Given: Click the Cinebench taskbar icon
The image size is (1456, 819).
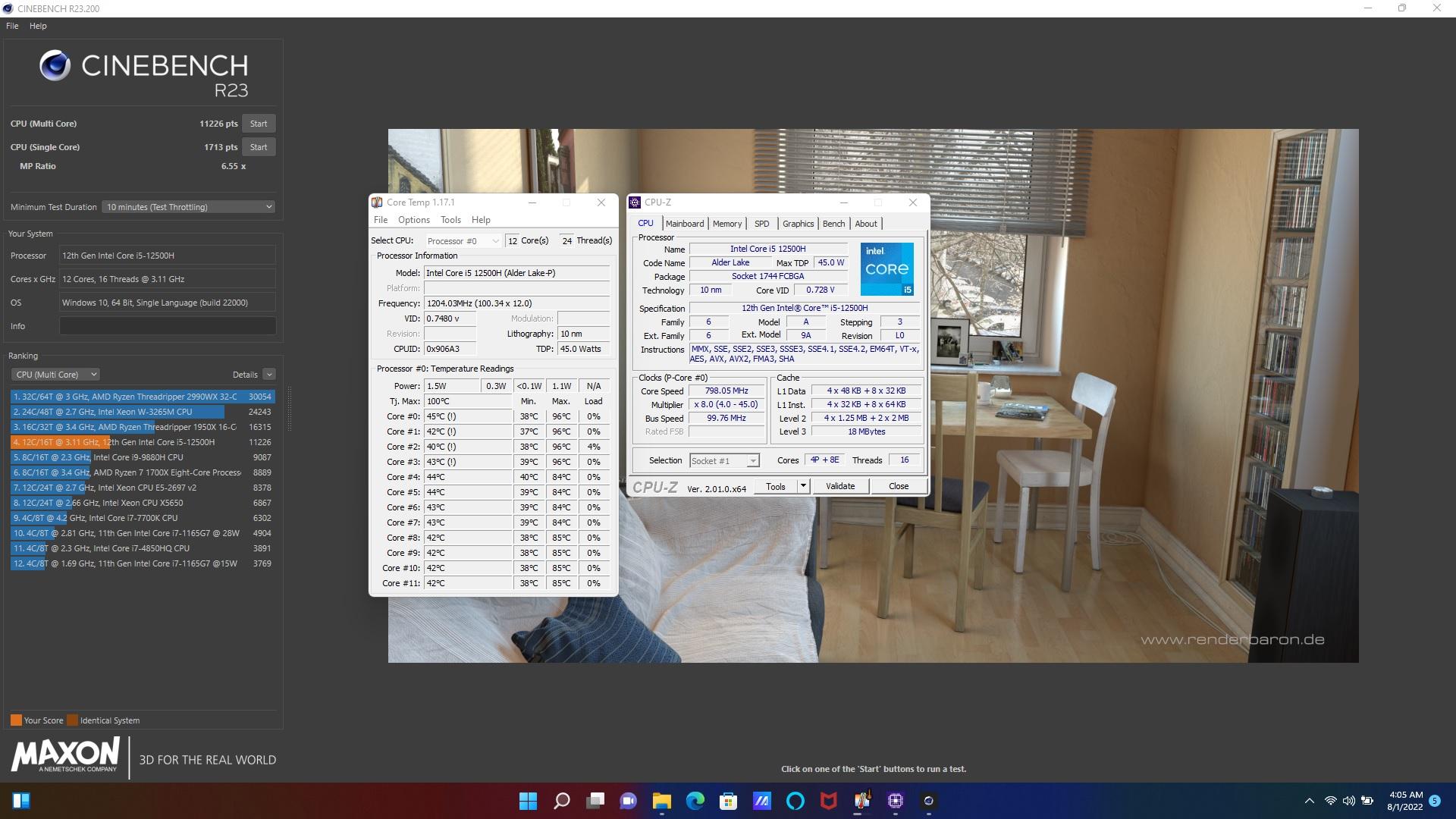Looking at the screenshot, I should (929, 801).
